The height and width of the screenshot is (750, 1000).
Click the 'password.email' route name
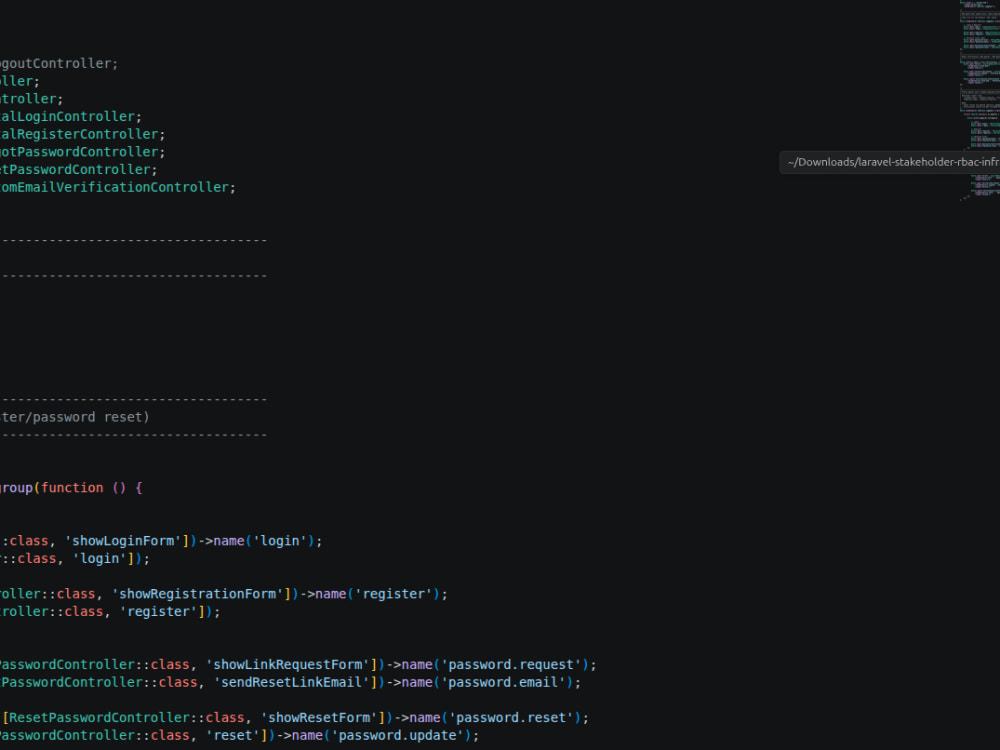[x=503, y=682]
